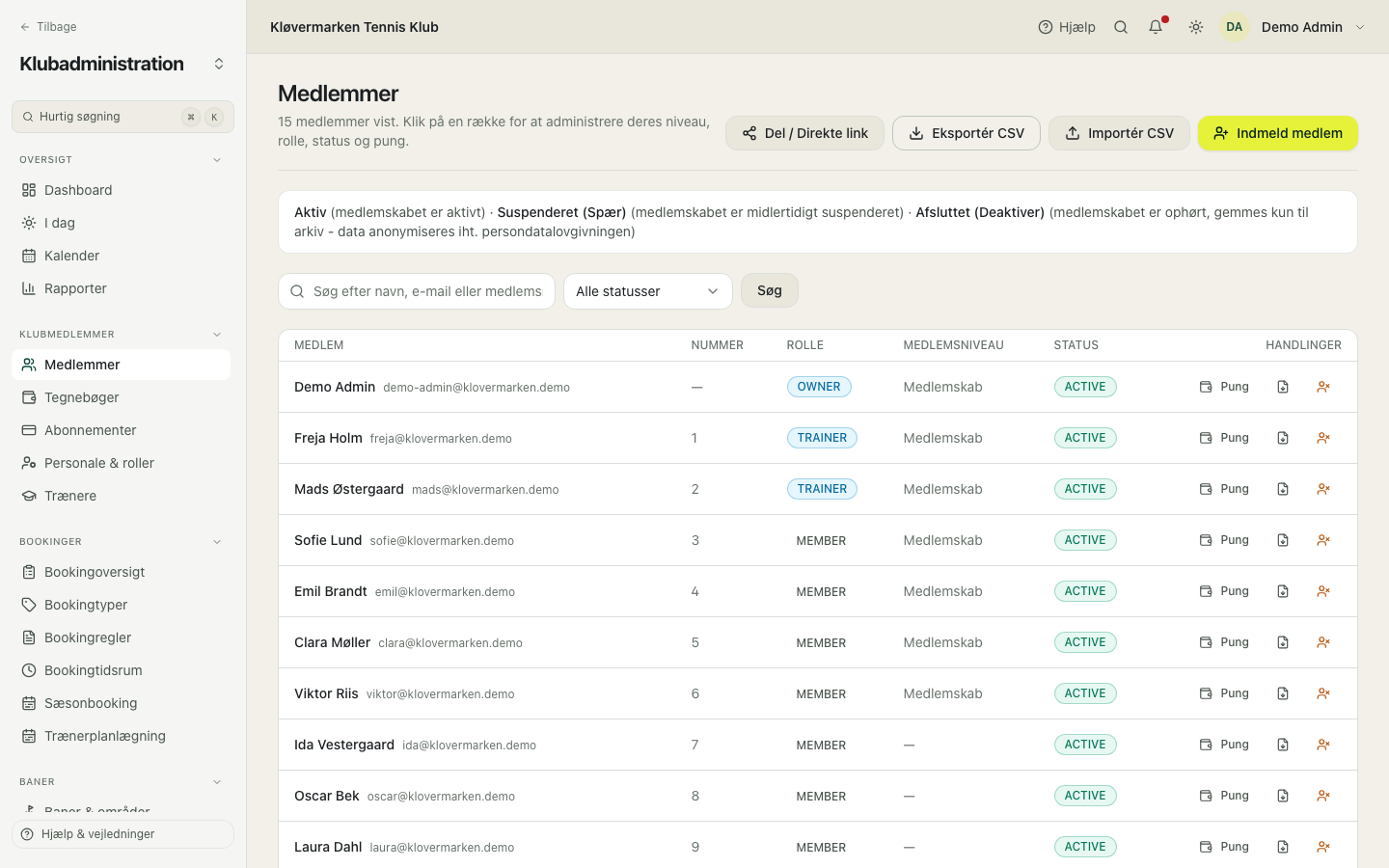Open Hjælp & vejledninger at sidebar bottom

click(x=123, y=834)
